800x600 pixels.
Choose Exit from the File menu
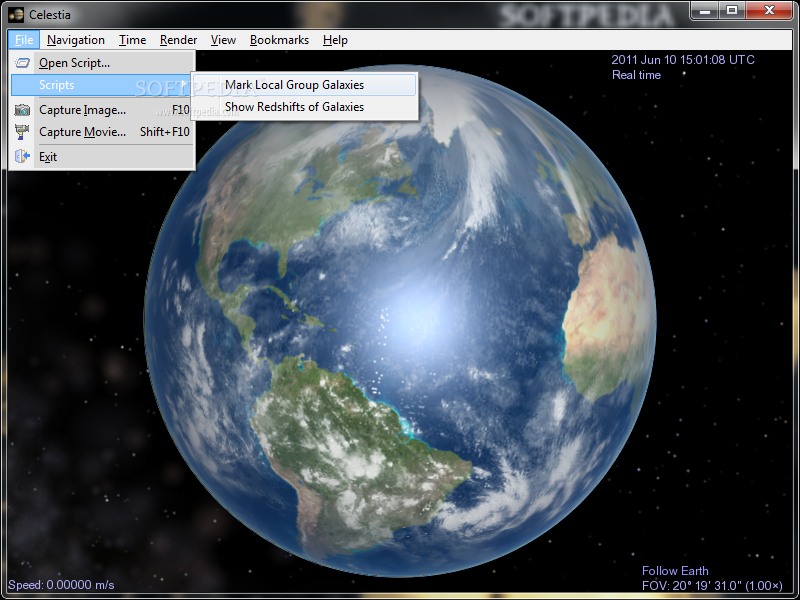click(102, 157)
